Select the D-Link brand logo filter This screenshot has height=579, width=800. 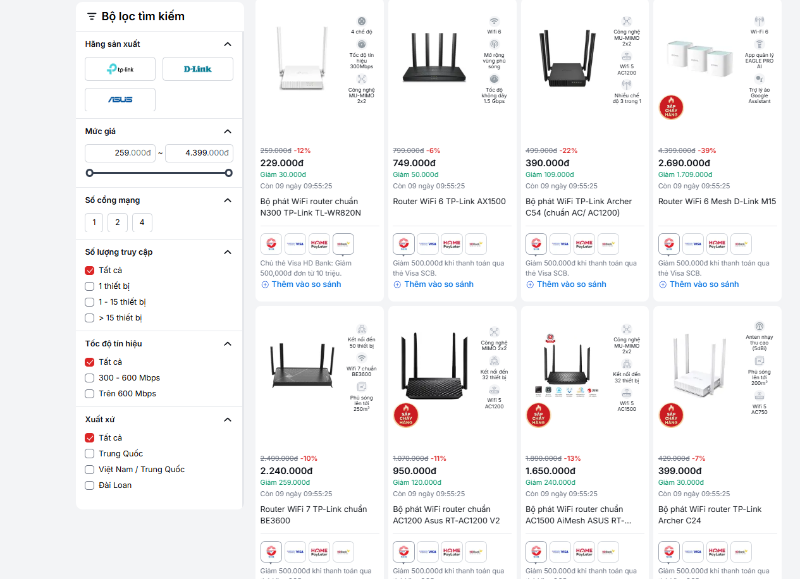click(x=197, y=69)
